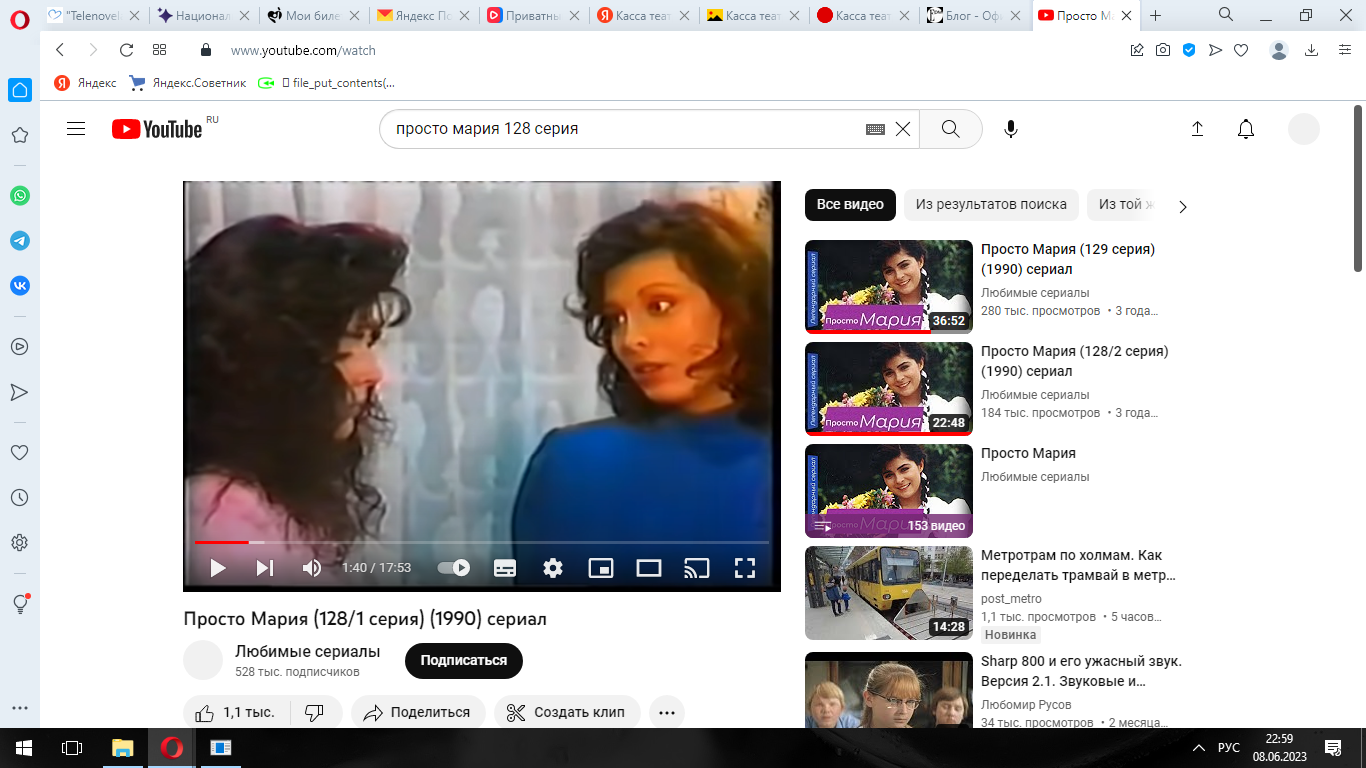
Task: Open 'Просто Мария (128/2 серия)' video title
Action: pyautogui.click(x=1075, y=361)
